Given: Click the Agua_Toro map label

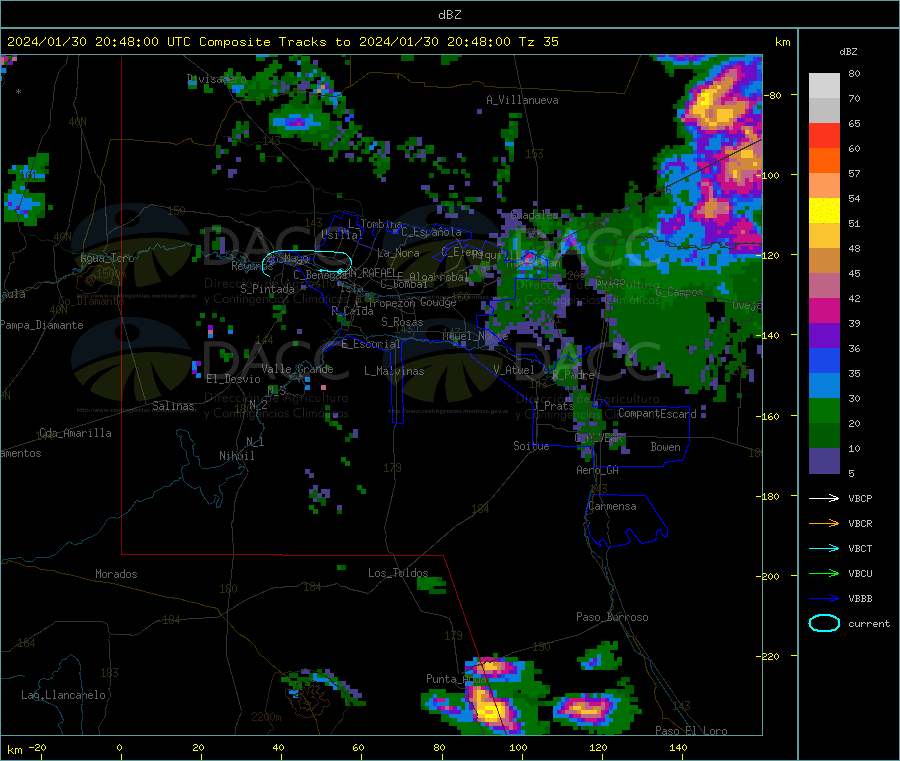Looking at the screenshot, I should (107, 258).
